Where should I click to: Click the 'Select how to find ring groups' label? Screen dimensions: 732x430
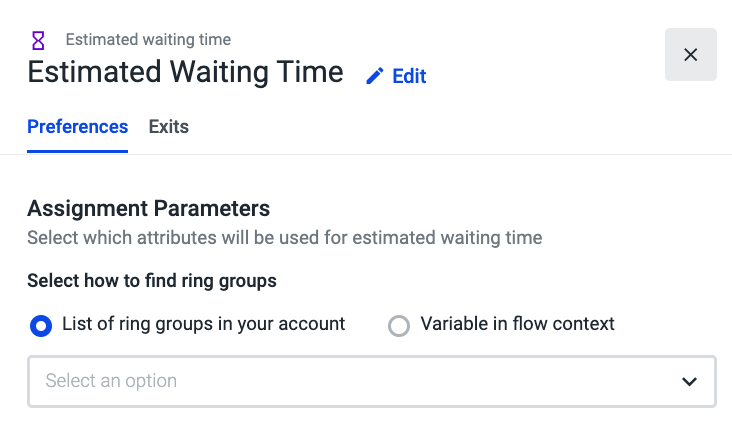click(151, 281)
